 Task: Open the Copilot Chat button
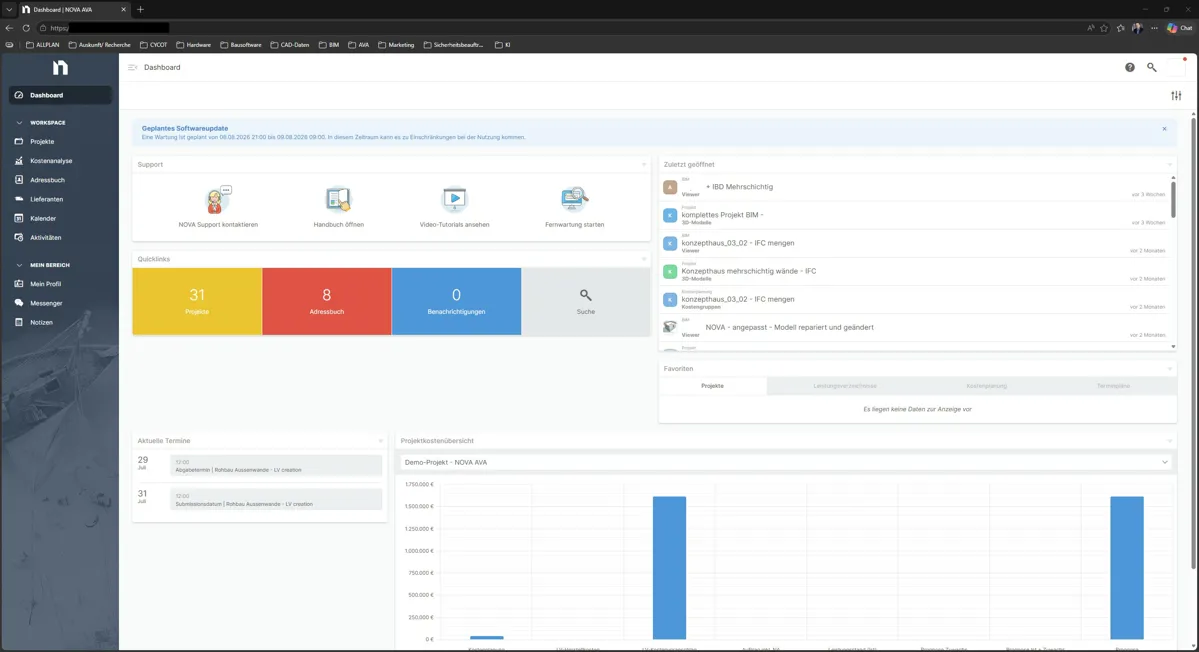click(1179, 28)
